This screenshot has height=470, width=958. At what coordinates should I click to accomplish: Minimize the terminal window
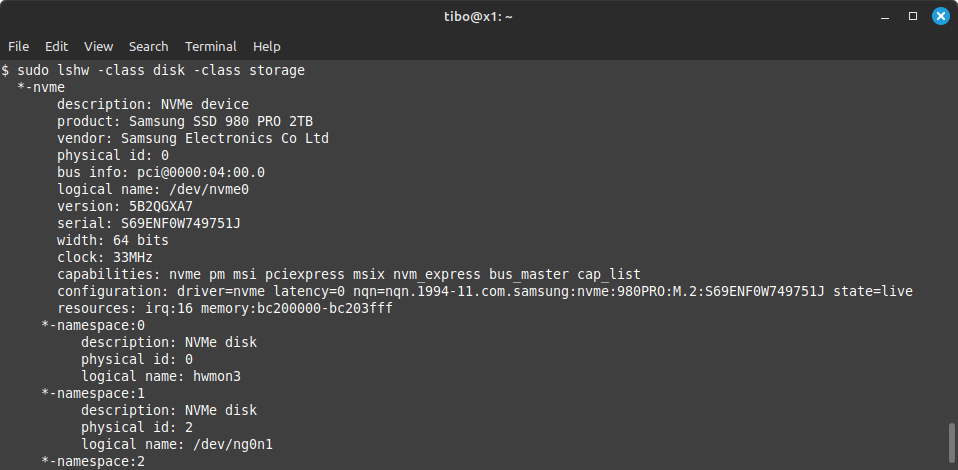[x=886, y=16]
